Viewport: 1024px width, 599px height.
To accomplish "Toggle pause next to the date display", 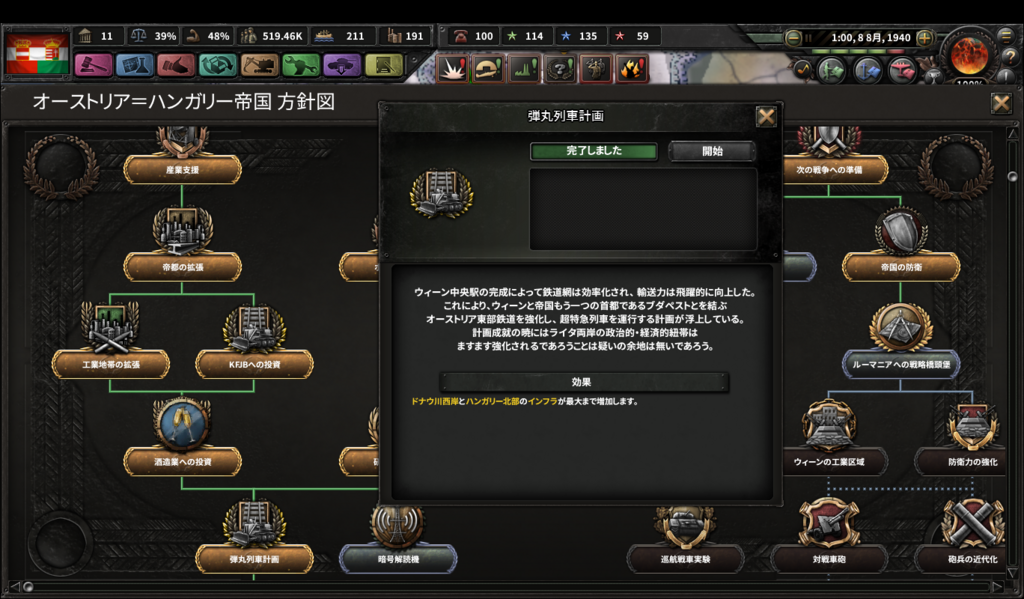I will (808, 38).
